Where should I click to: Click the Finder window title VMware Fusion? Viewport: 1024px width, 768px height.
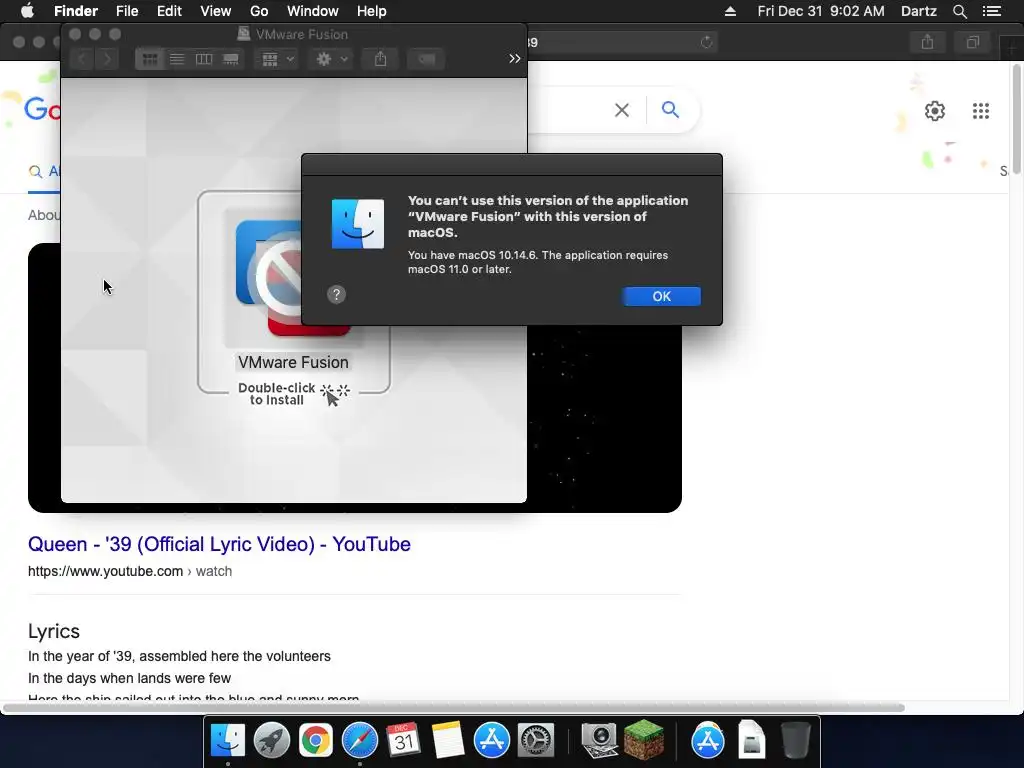click(302, 35)
